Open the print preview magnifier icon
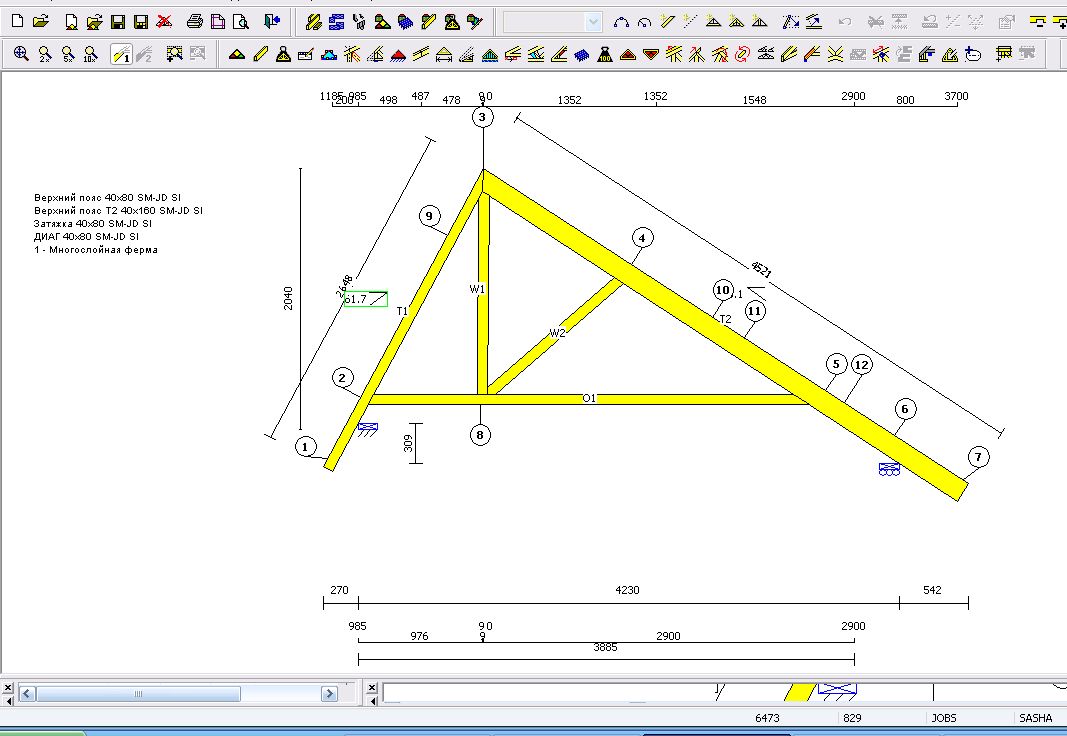The image size is (1067, 736). pyautogui.click(x=241, y=22)
